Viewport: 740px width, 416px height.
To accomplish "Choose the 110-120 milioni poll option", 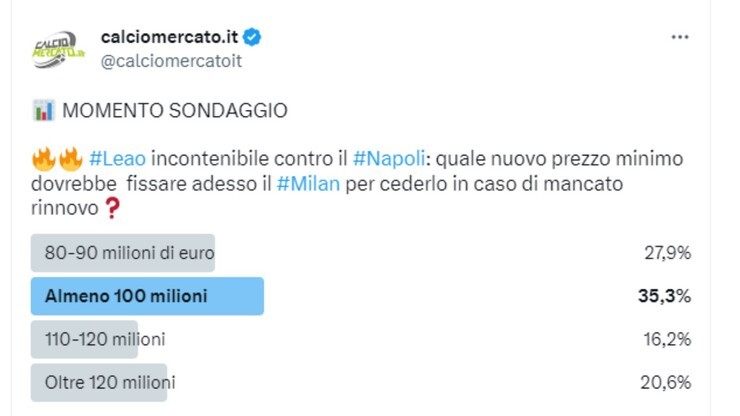I will click(x=105, y=339).
